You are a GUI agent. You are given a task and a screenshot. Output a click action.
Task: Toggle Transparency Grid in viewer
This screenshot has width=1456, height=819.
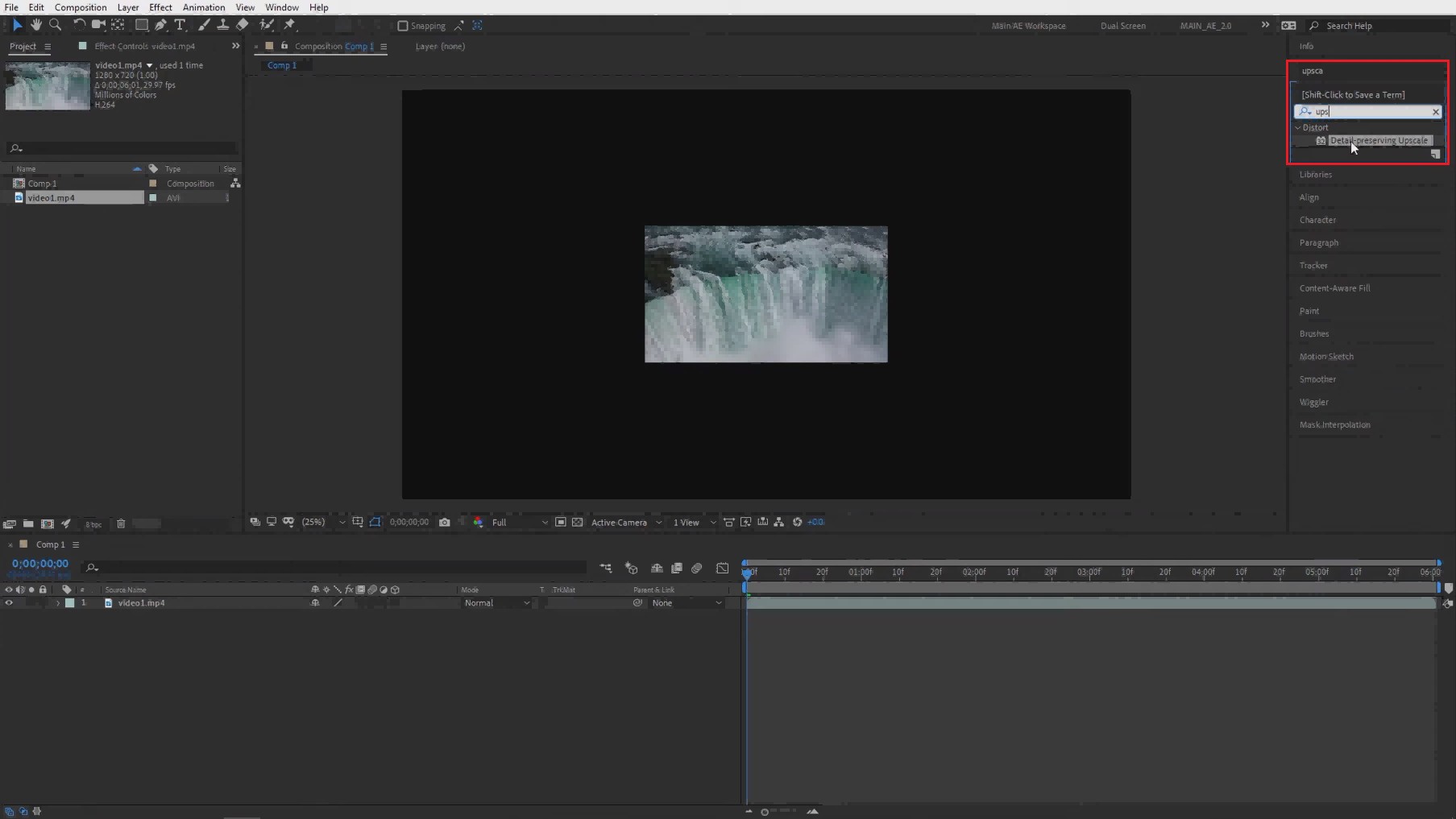(x=578, y=522)
